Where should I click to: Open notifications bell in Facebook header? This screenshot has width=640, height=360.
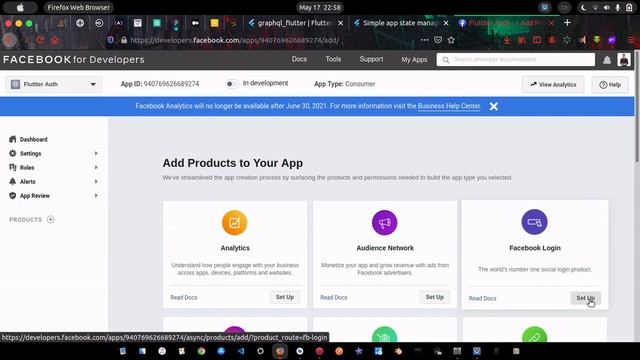(x=607, y=60)
